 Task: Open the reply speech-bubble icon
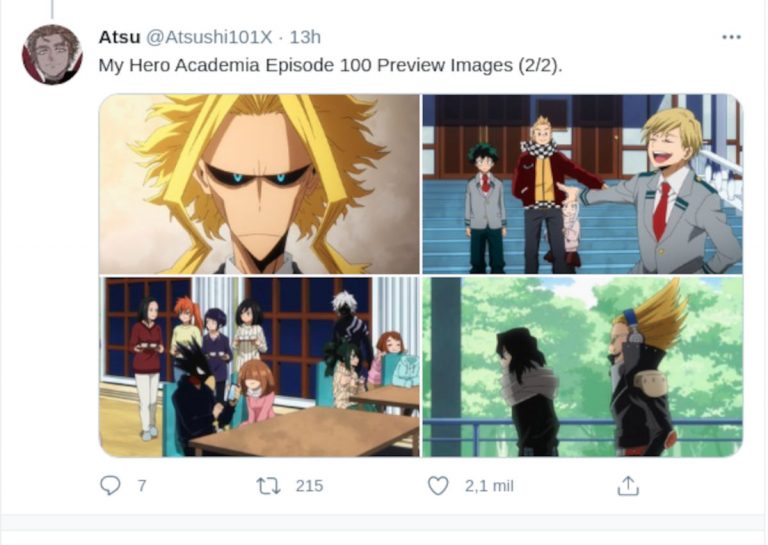tap(110, 486)
